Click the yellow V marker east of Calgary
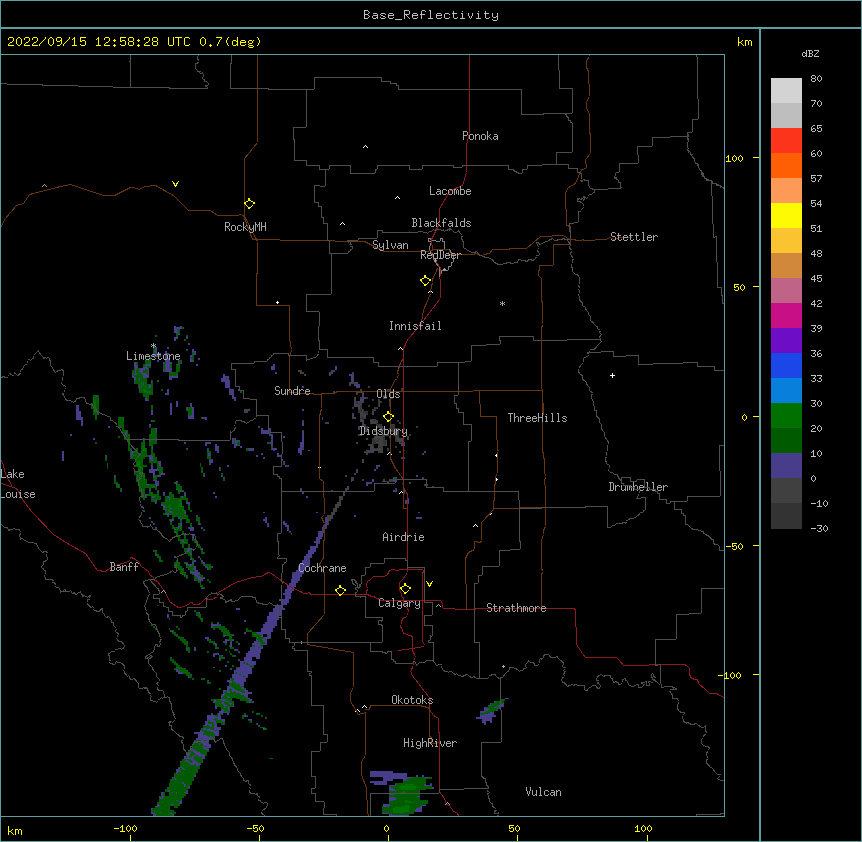 [429, 584]
